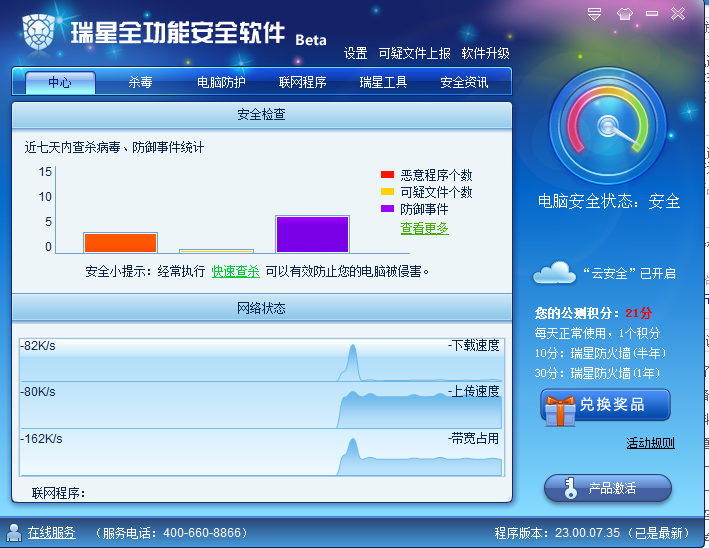
Task: Click the -82K/s download value
Action: point(38,346)
